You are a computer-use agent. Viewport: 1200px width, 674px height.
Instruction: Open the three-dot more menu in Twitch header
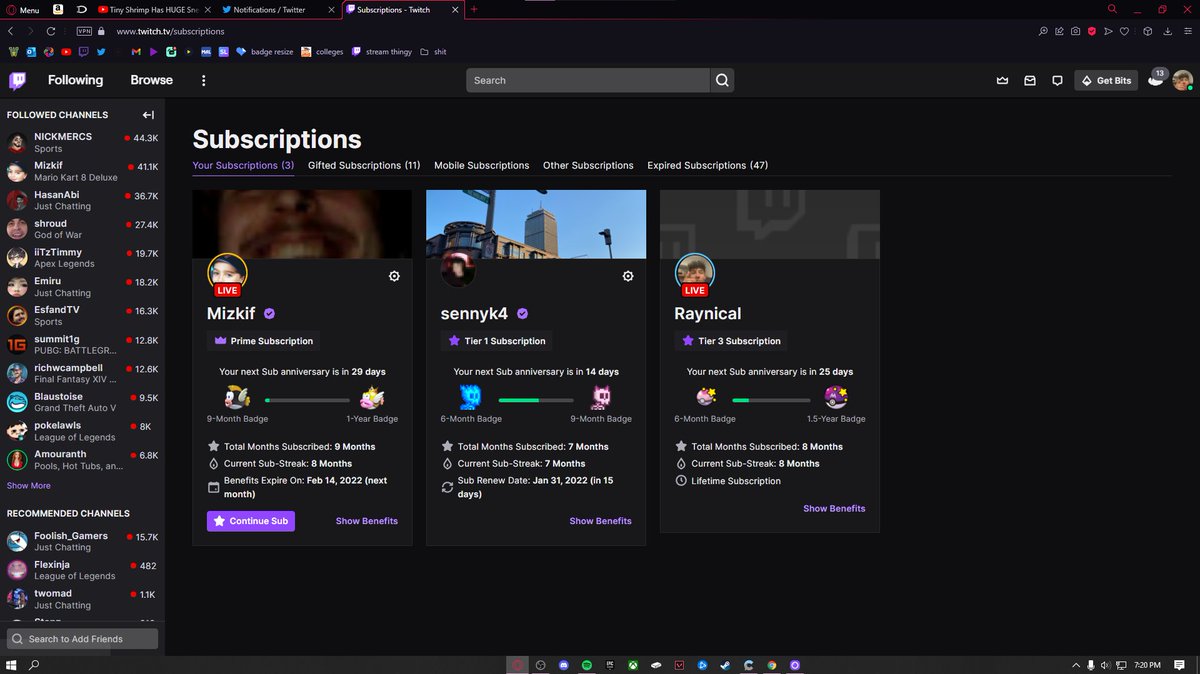pyautogui.click(x=204, y=81)
